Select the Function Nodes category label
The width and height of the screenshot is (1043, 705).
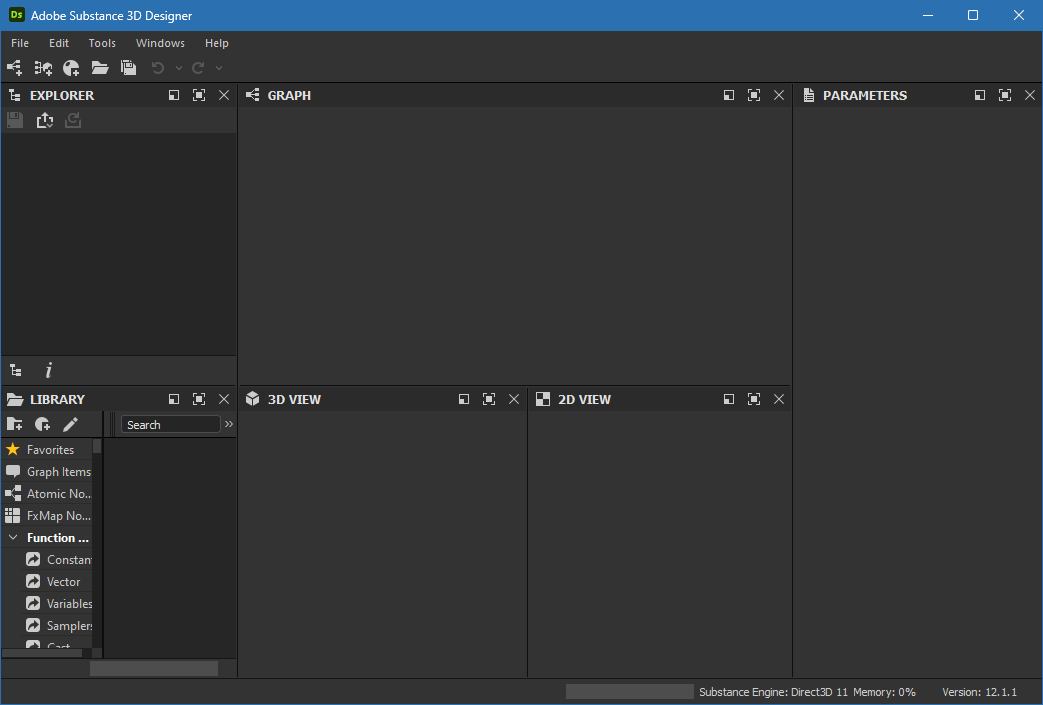tap(58, 537)
